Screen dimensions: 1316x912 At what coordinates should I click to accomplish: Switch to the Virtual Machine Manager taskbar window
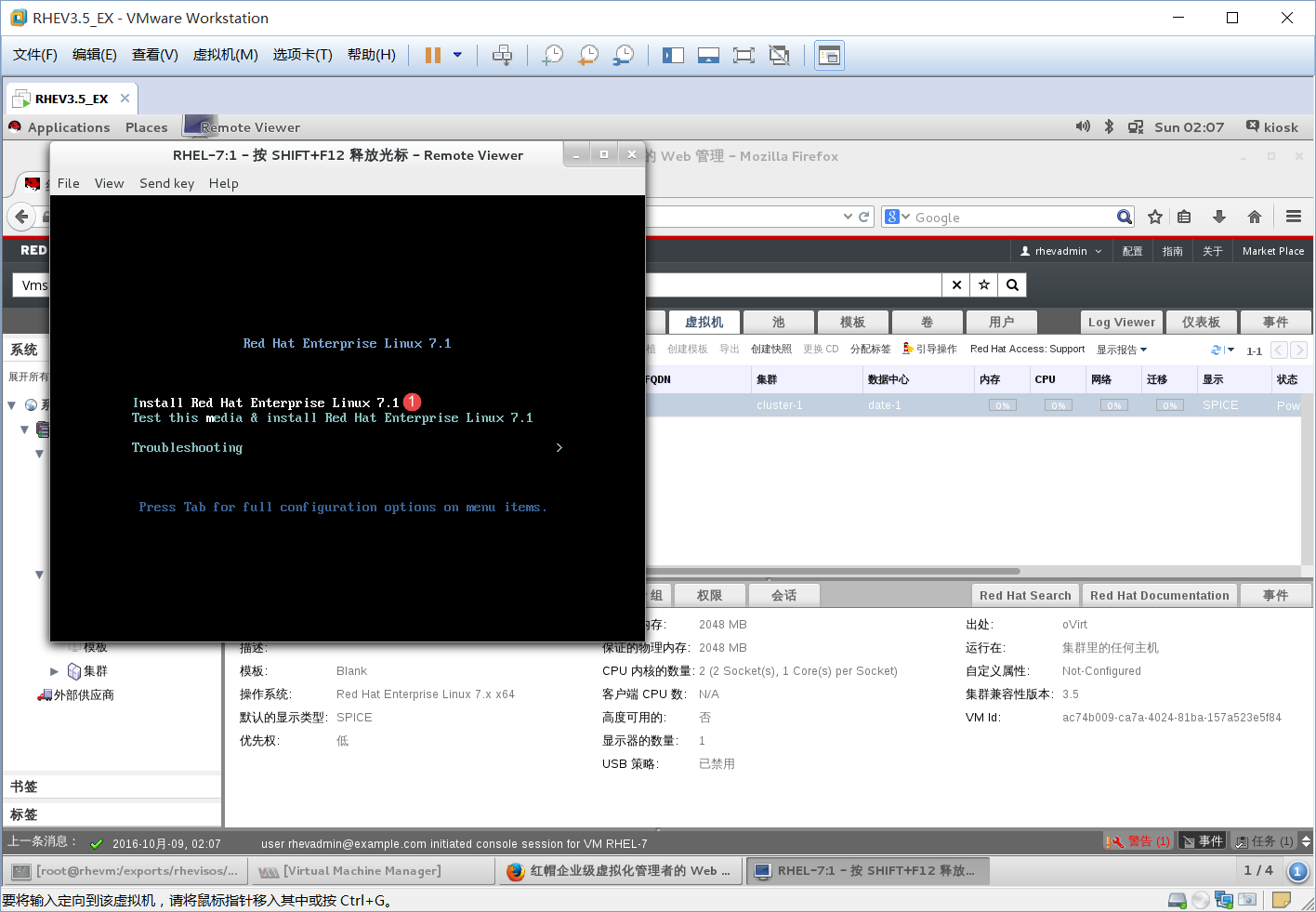(372, 871)
